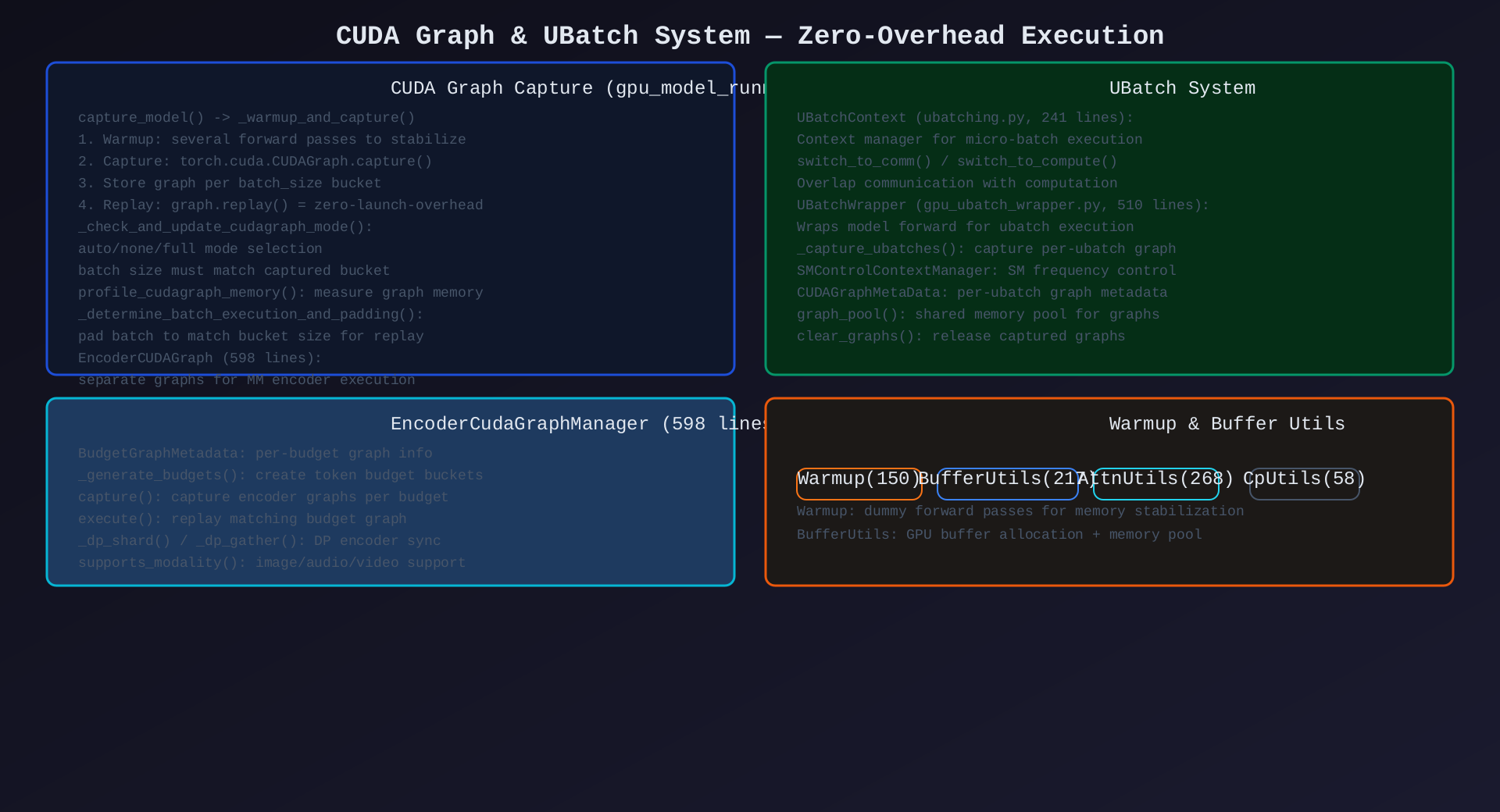Click 'BudgetGraphMetadata: per-budget graph info'
This screenshot has height=812, width=1500.
[255, 454]
